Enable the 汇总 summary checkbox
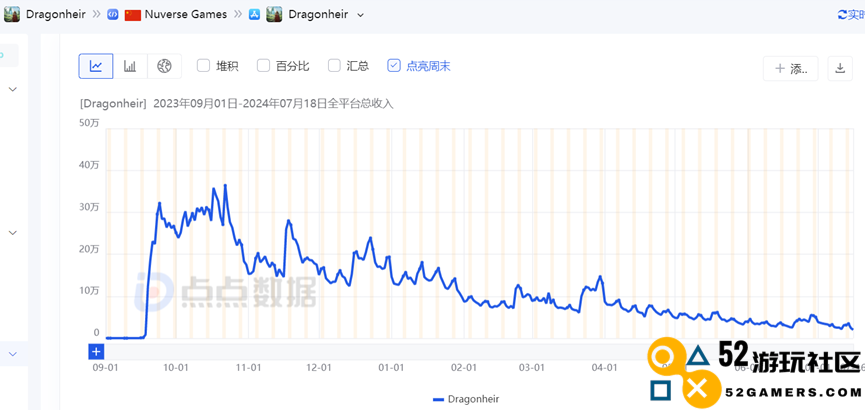Image resolution: width=865 pixels, height=410 pixels. click(334, 66)
